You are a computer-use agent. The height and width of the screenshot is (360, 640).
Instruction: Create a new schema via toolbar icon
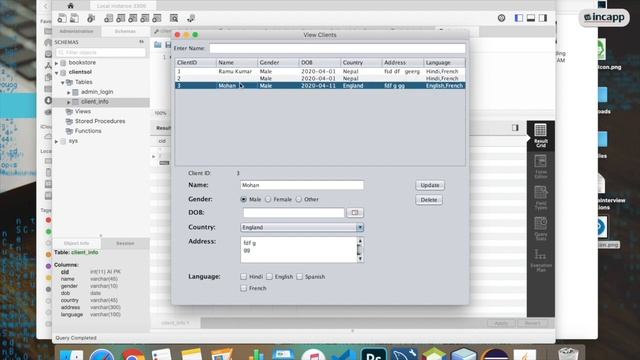pos(109,18)
